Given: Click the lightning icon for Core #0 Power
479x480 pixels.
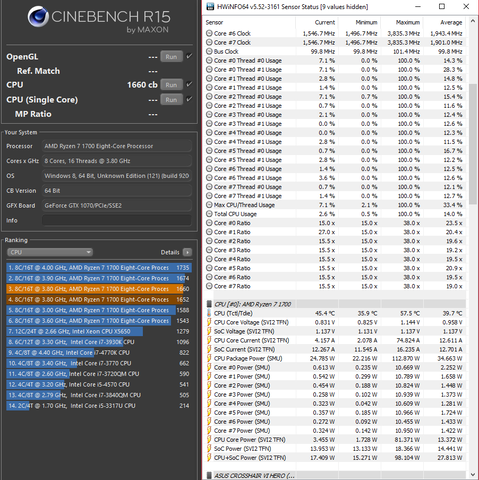Looking at the screenshot, I should pos(209,367).
